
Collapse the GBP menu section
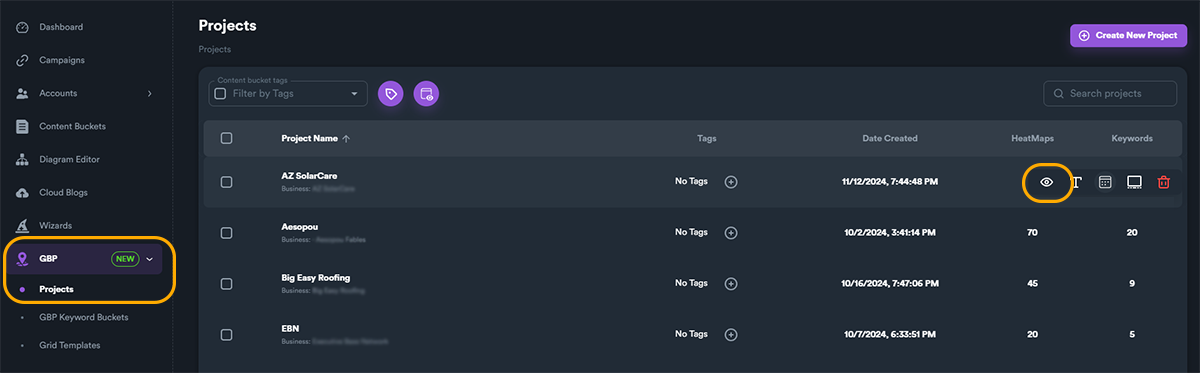click(150, 258)
